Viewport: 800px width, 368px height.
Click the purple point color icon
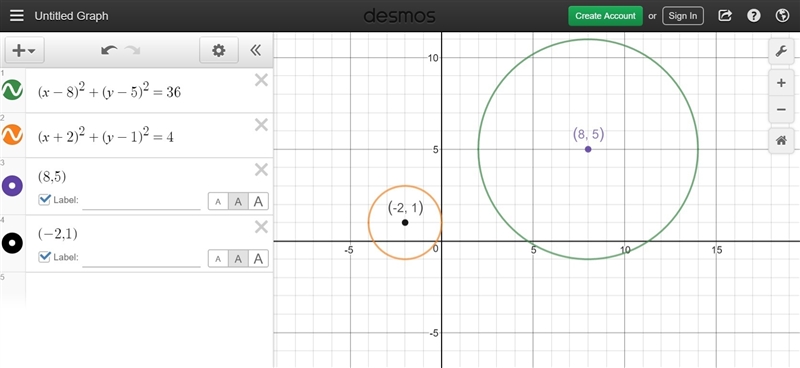(12, 186)
